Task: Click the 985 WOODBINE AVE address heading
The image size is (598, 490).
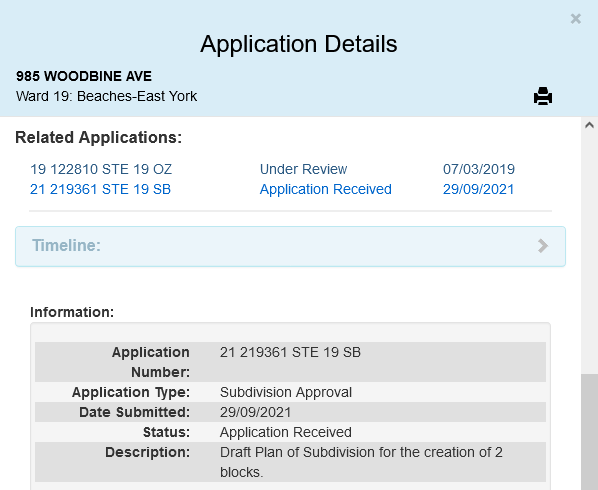Action: click(x=84, y=76)
